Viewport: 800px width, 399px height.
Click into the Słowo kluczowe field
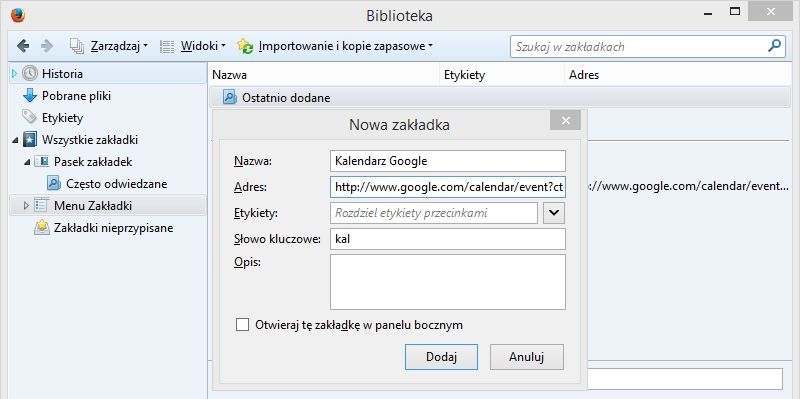coord(447,239)
